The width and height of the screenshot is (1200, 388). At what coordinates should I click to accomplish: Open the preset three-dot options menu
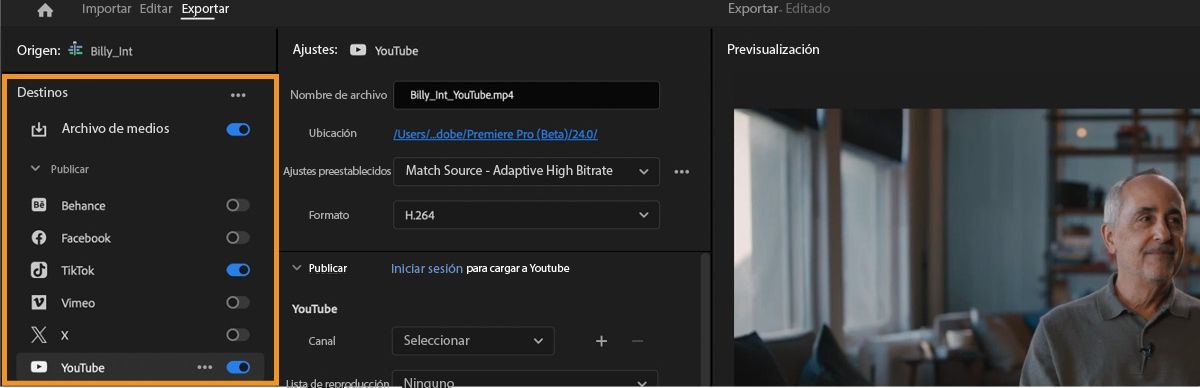click(682, 171)
